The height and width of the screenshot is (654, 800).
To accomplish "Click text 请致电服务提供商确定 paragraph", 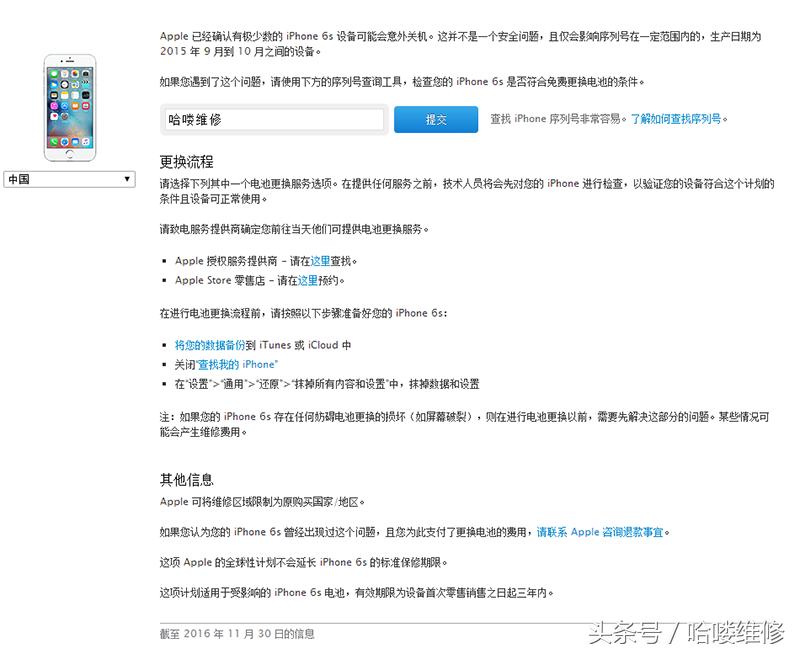I will (294, 229).
